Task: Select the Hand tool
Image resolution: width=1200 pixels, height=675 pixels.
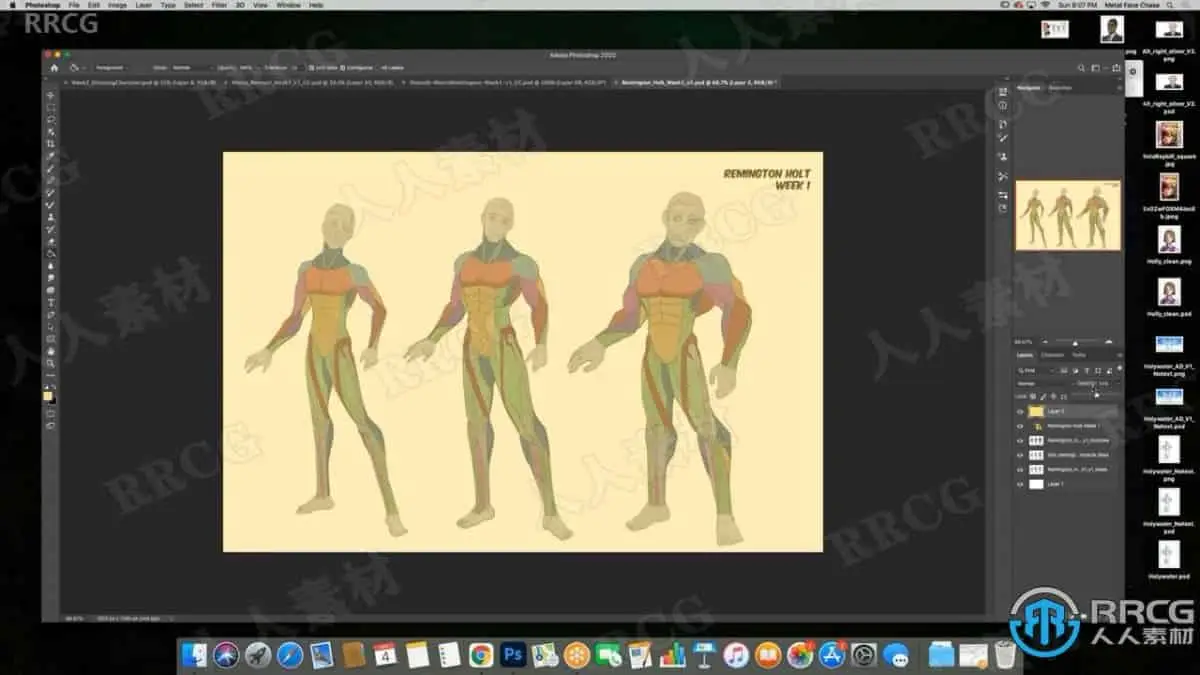Action: 51,351
